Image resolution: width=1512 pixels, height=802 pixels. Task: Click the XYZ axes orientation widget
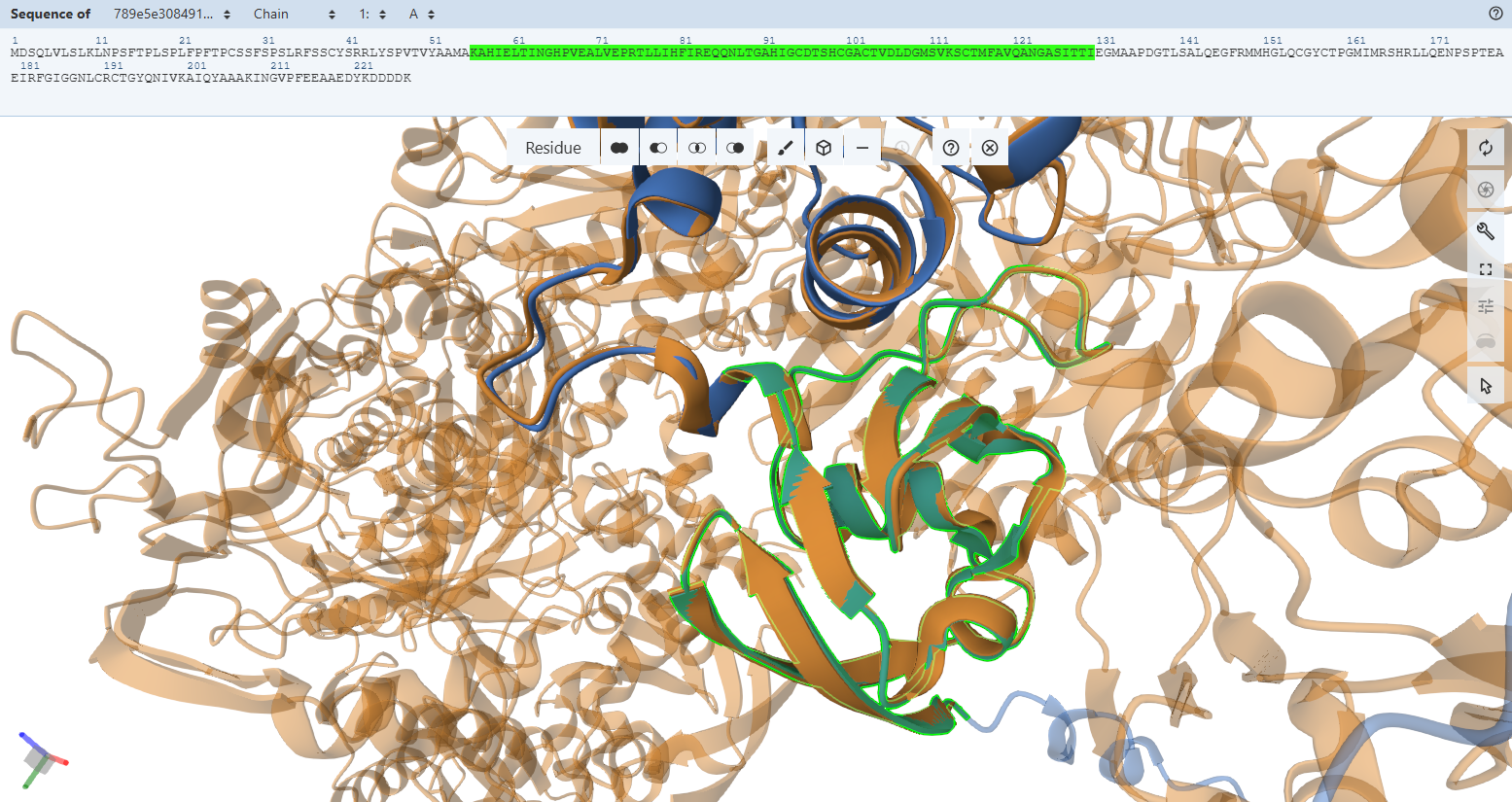(43, 760)
